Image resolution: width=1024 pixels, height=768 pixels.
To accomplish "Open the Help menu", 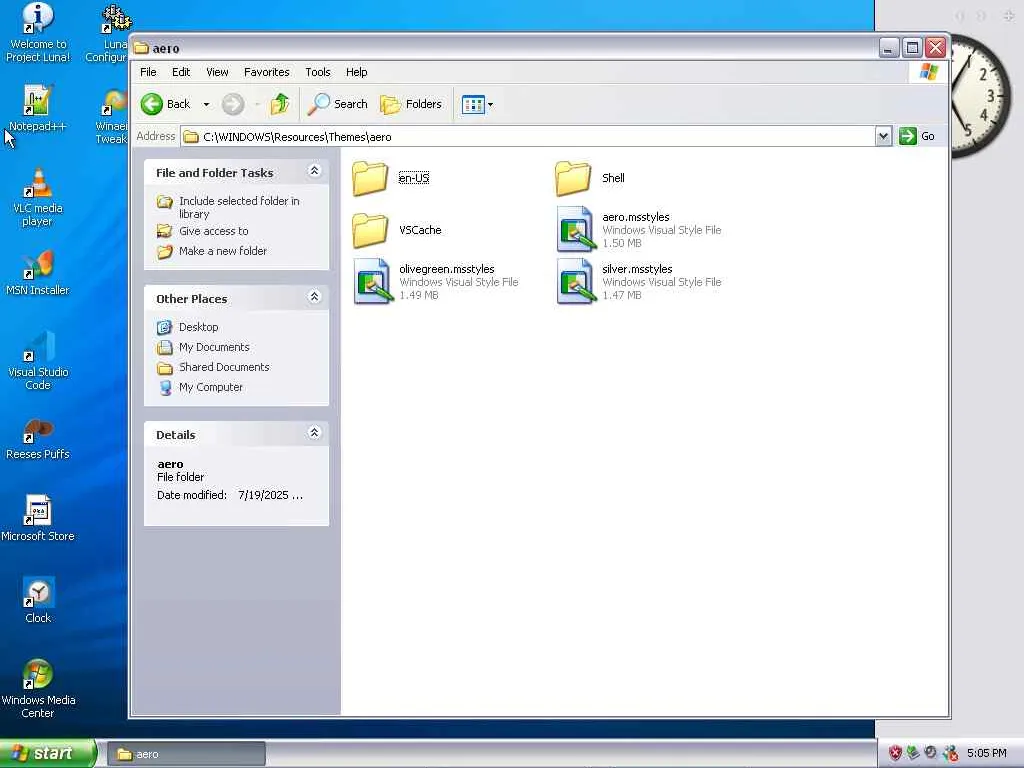I will pyautogui.click(x=357, y=72).
